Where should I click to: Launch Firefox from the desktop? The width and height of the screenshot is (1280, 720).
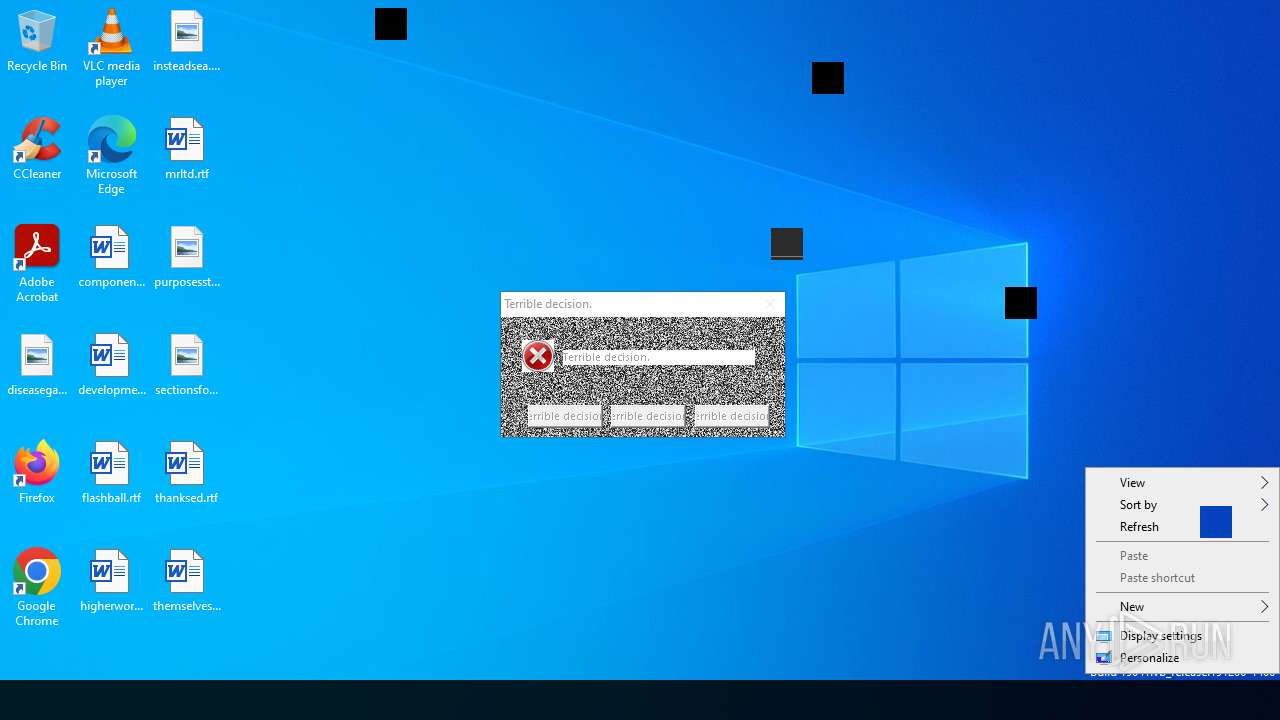pyautogui.click(x=37, y=472)
